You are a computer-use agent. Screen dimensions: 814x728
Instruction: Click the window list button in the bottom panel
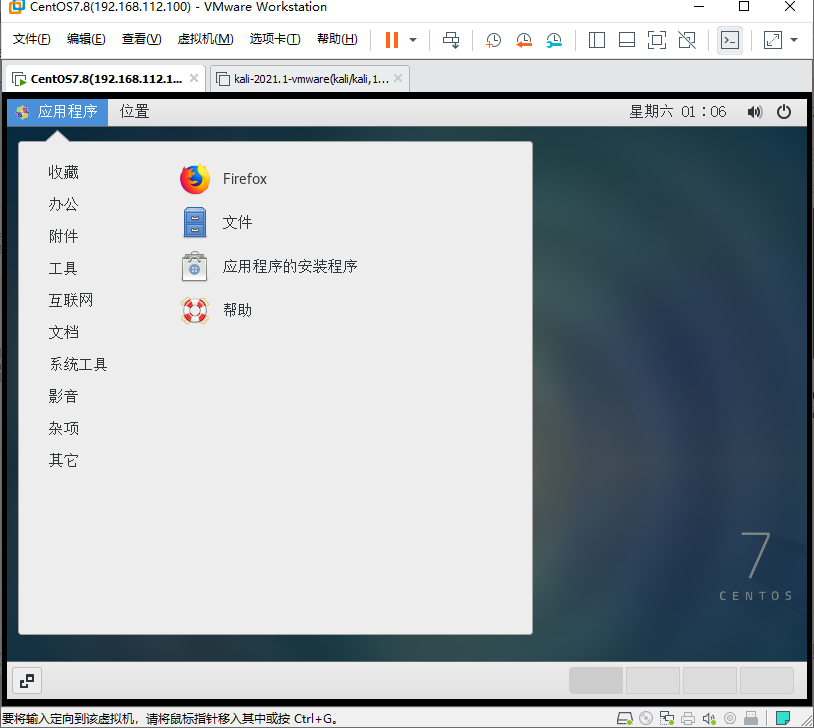[27, 681]
